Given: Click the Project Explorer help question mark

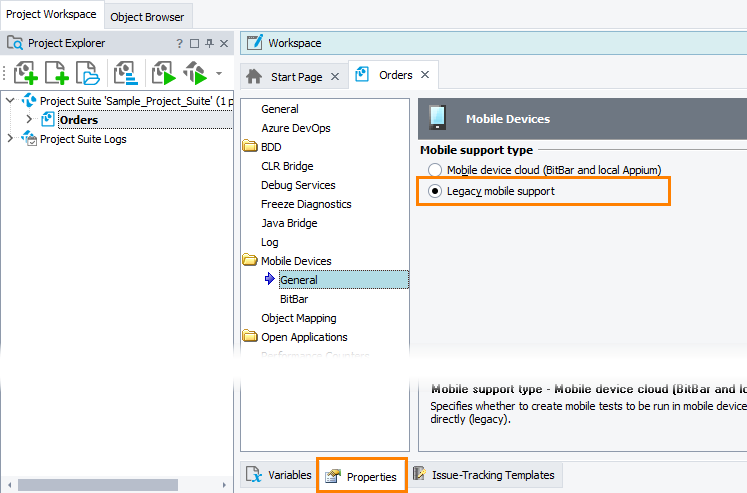Looking at the screenshot, I should 179,43.
